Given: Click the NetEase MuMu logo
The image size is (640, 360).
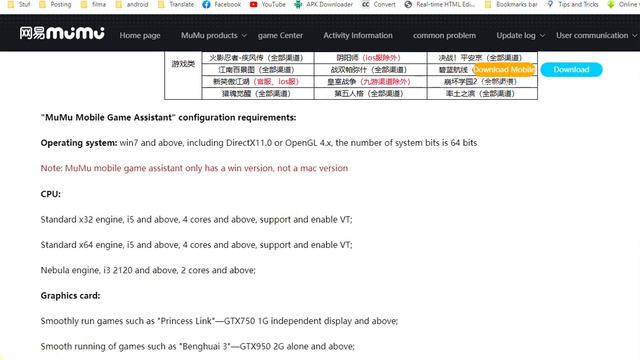Looking at the screenshot, I should pos(62,33).
